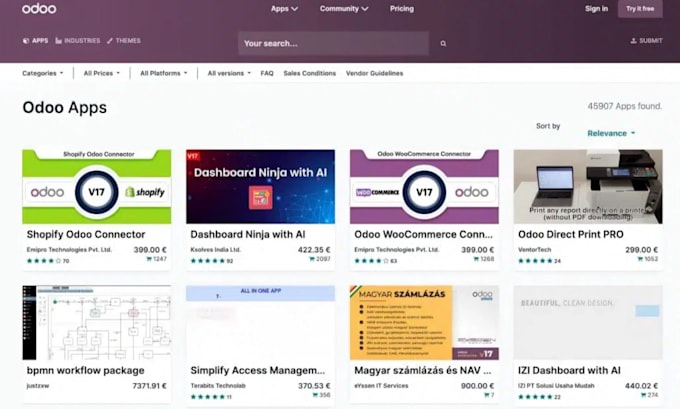Open the Magyar számlázás app thumbnail
This screenshot has width=680, height=409.
(424, 322)
